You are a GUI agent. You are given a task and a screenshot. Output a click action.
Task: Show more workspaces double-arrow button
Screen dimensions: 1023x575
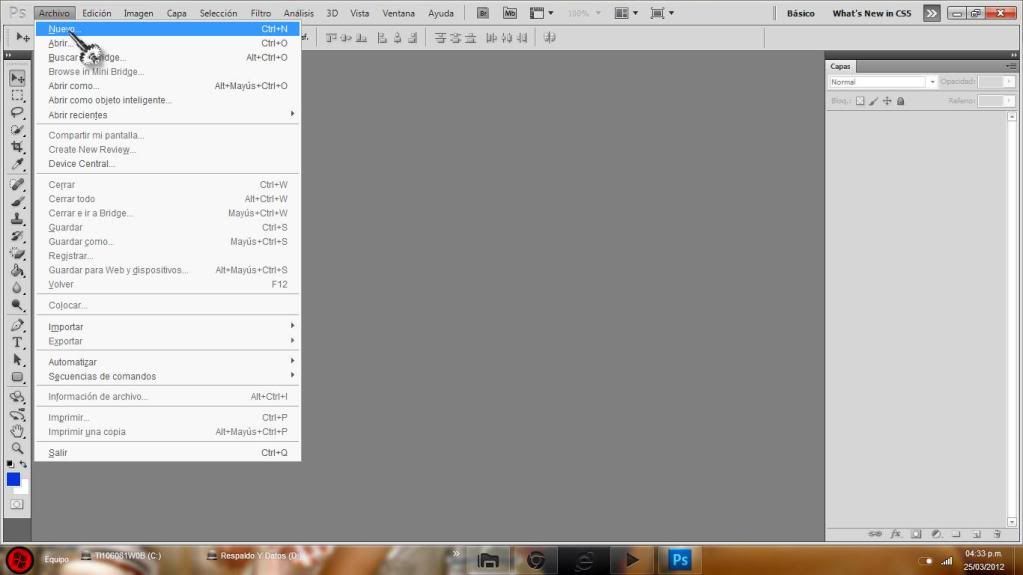point(932,13)
